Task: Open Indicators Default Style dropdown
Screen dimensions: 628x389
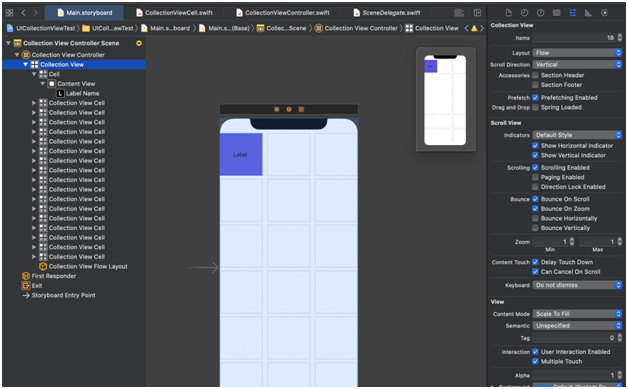Action: [577, 135]
